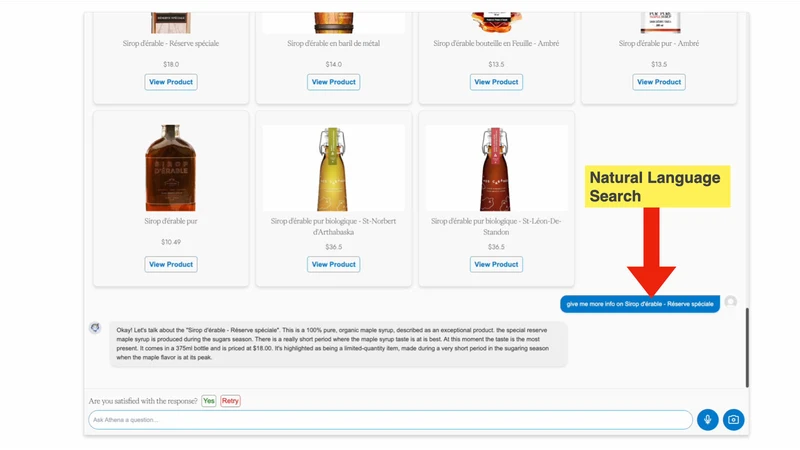The width and height of the screenshot is (800, 450).
Task: Open the yellow St-Norbert d'Arthabaska bottle image
Action: (334, 168)
